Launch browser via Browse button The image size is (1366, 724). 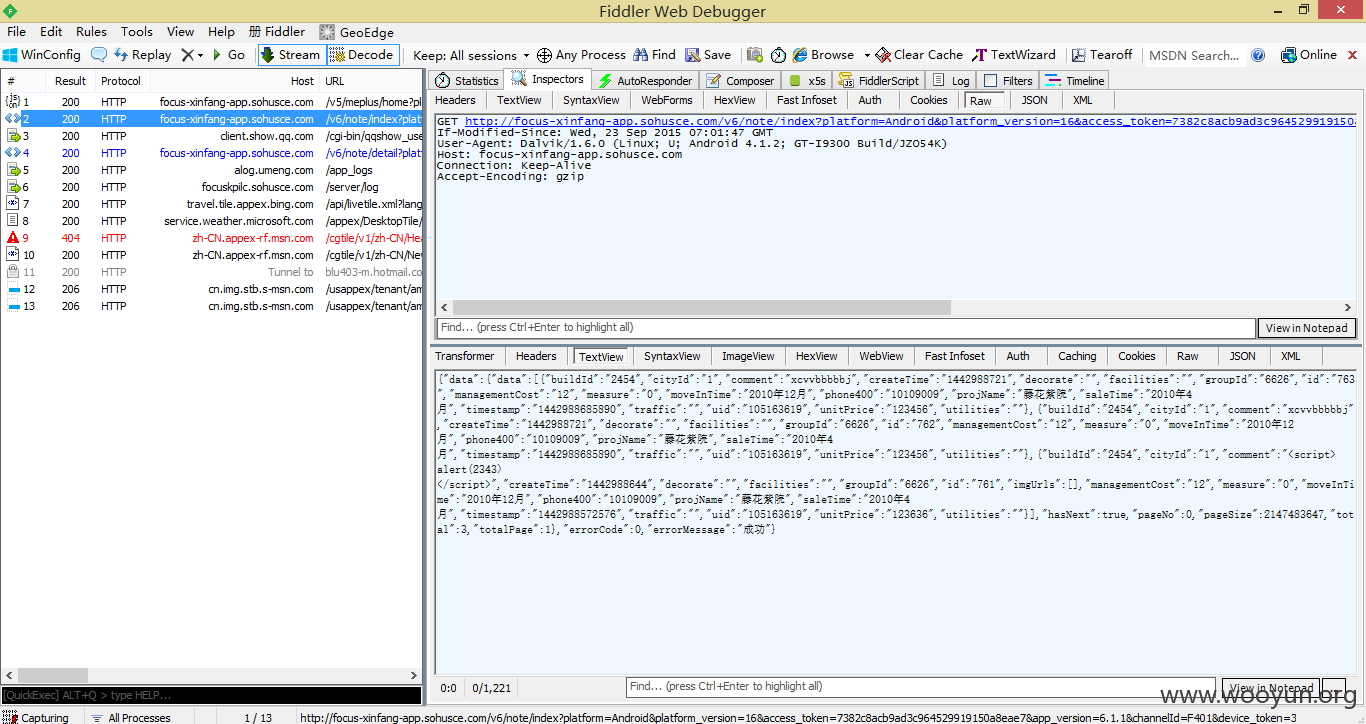pos(823,55)
